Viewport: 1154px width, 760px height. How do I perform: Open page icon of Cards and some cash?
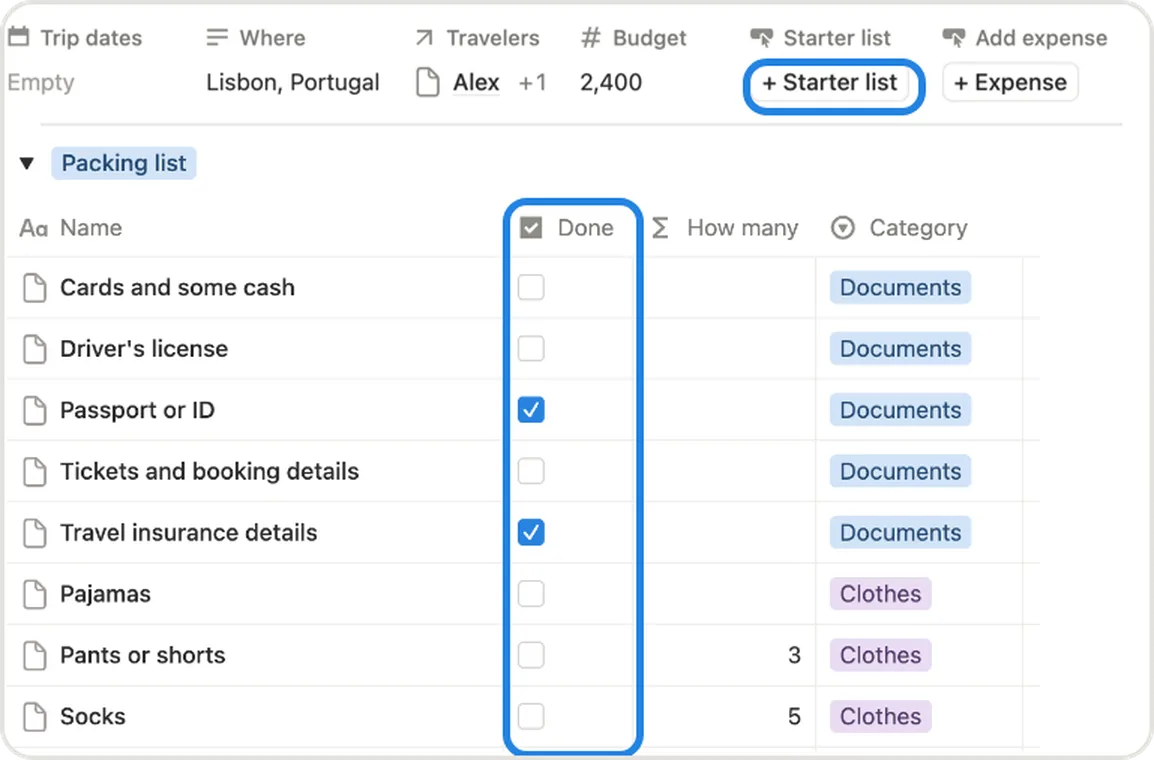[34, 288]
